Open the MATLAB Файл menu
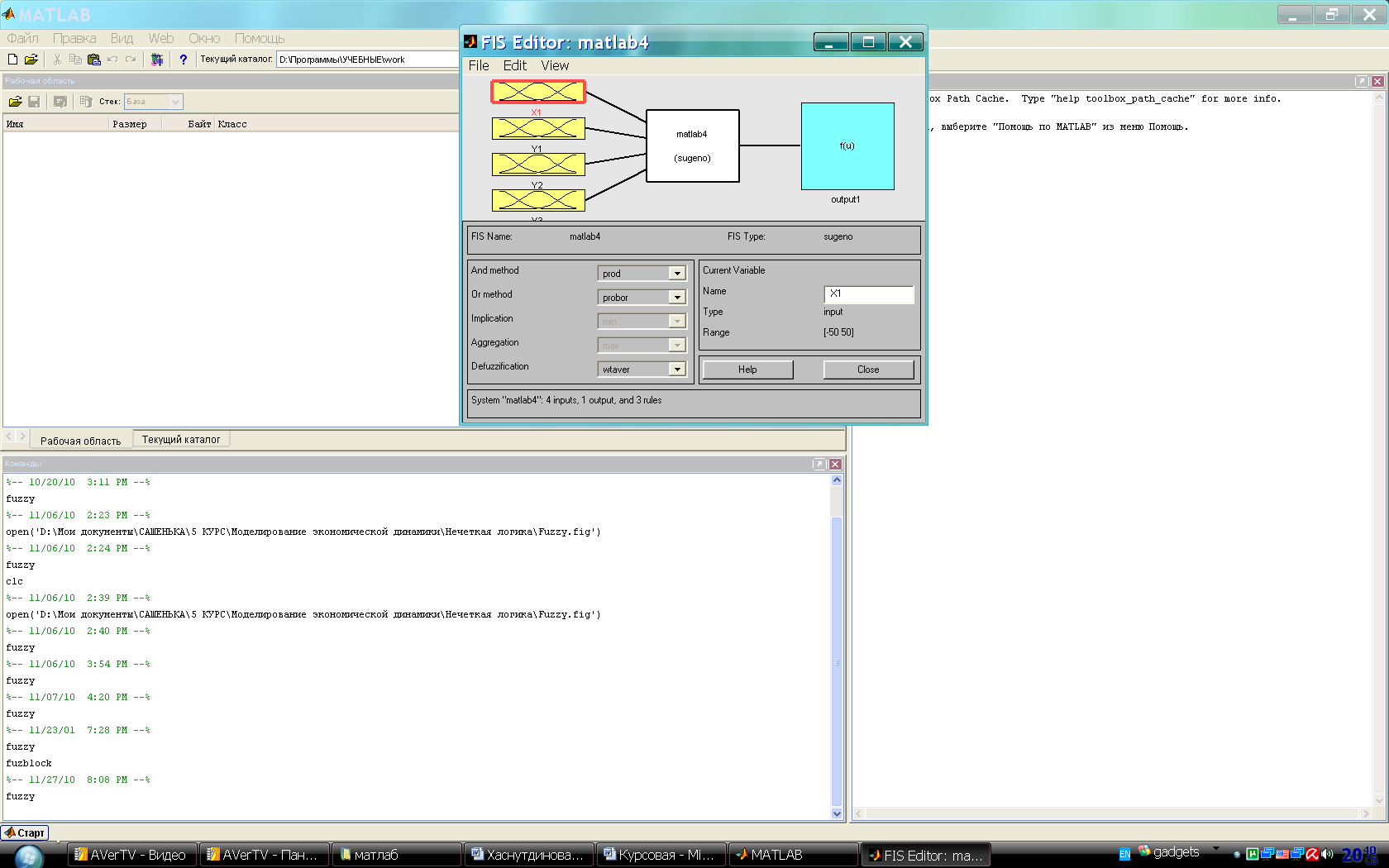This screenshot has width=1389, height=868. point(23,38)
